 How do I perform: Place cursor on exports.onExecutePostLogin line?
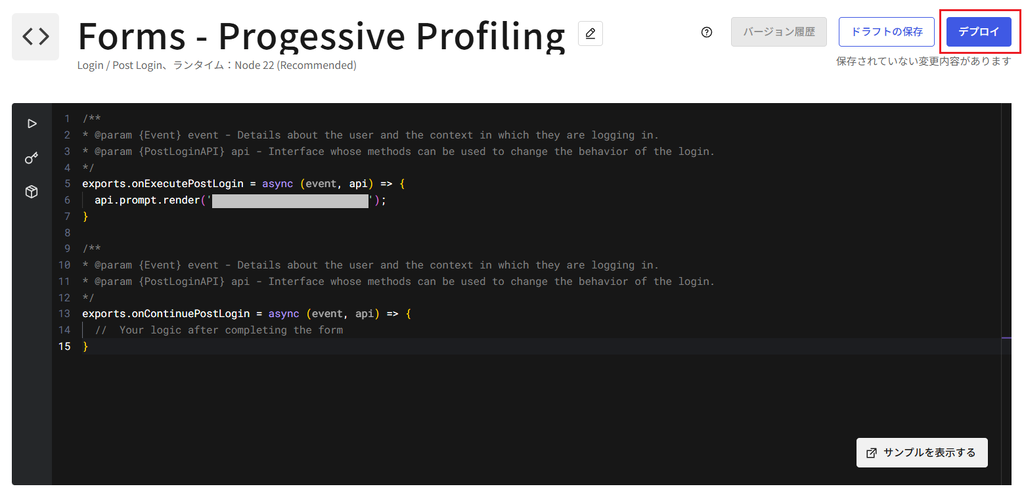[x=244, y=184]
